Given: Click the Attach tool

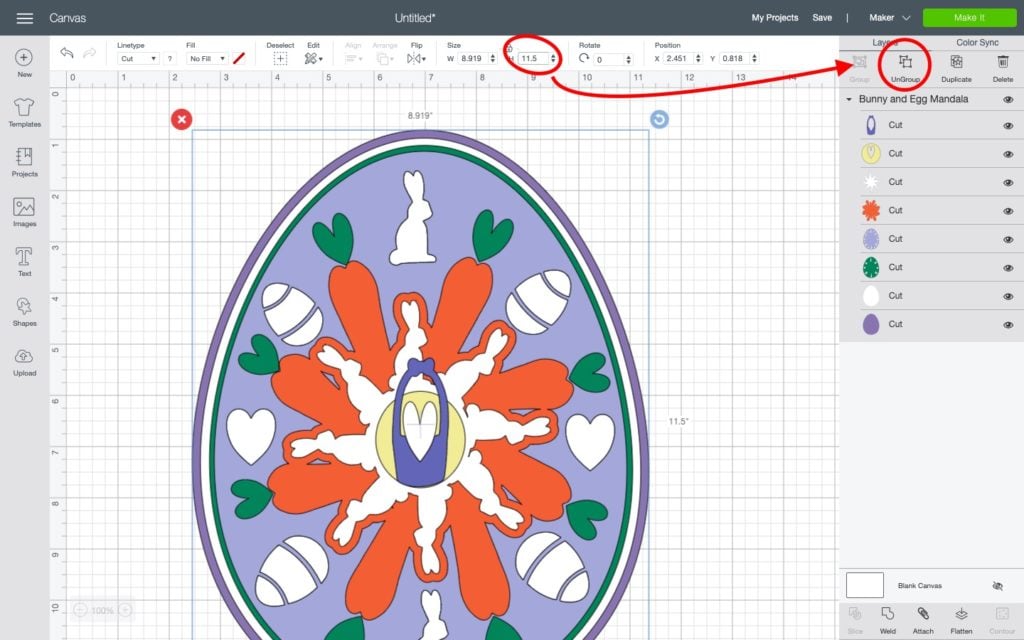Looking at the screenshot, I should click(x=923, y=620).
